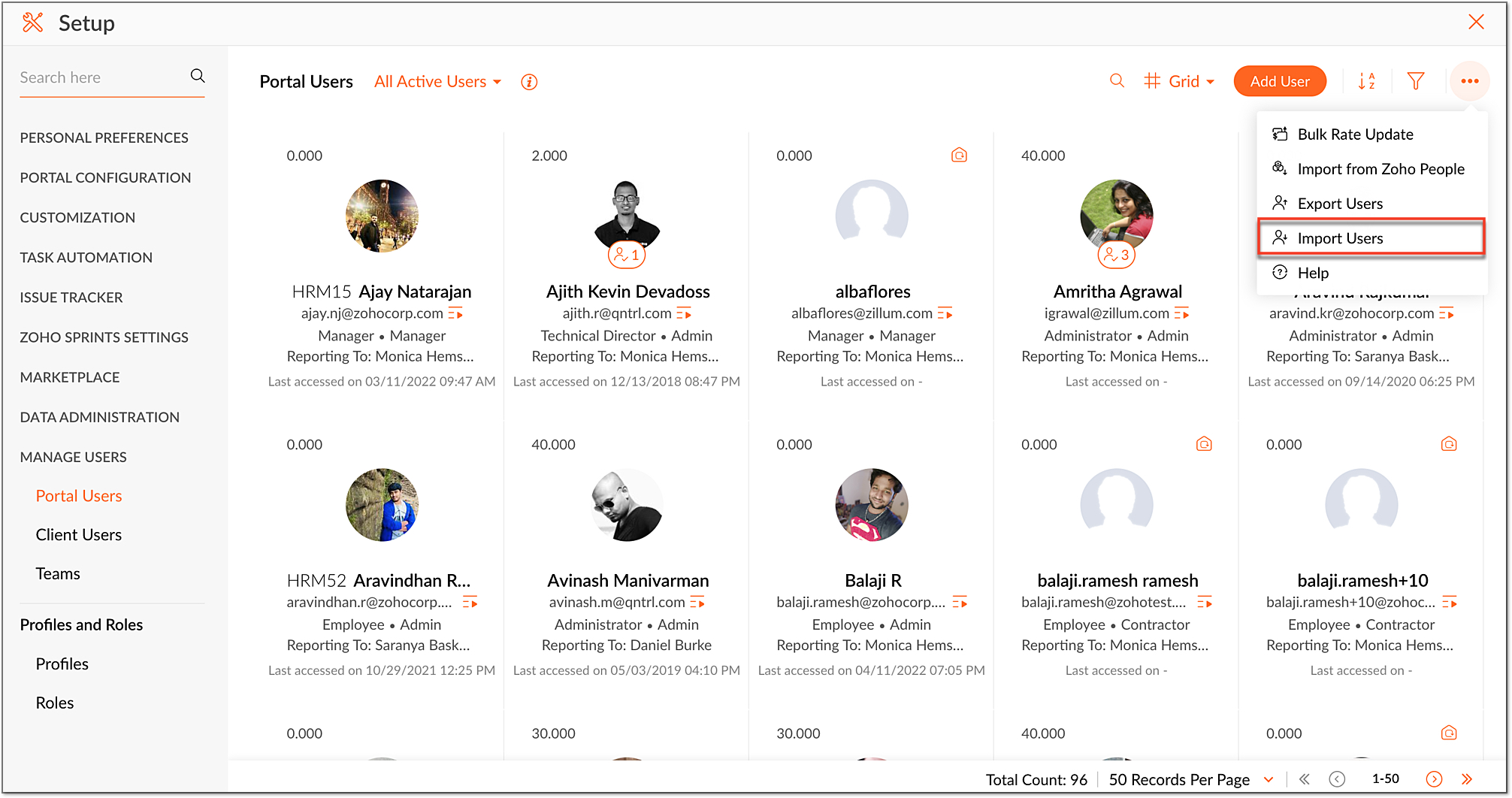Viewport: 1512px width, 798px height.
Task: Expand the All Active Users dropdown
Action: pos(437,82)
